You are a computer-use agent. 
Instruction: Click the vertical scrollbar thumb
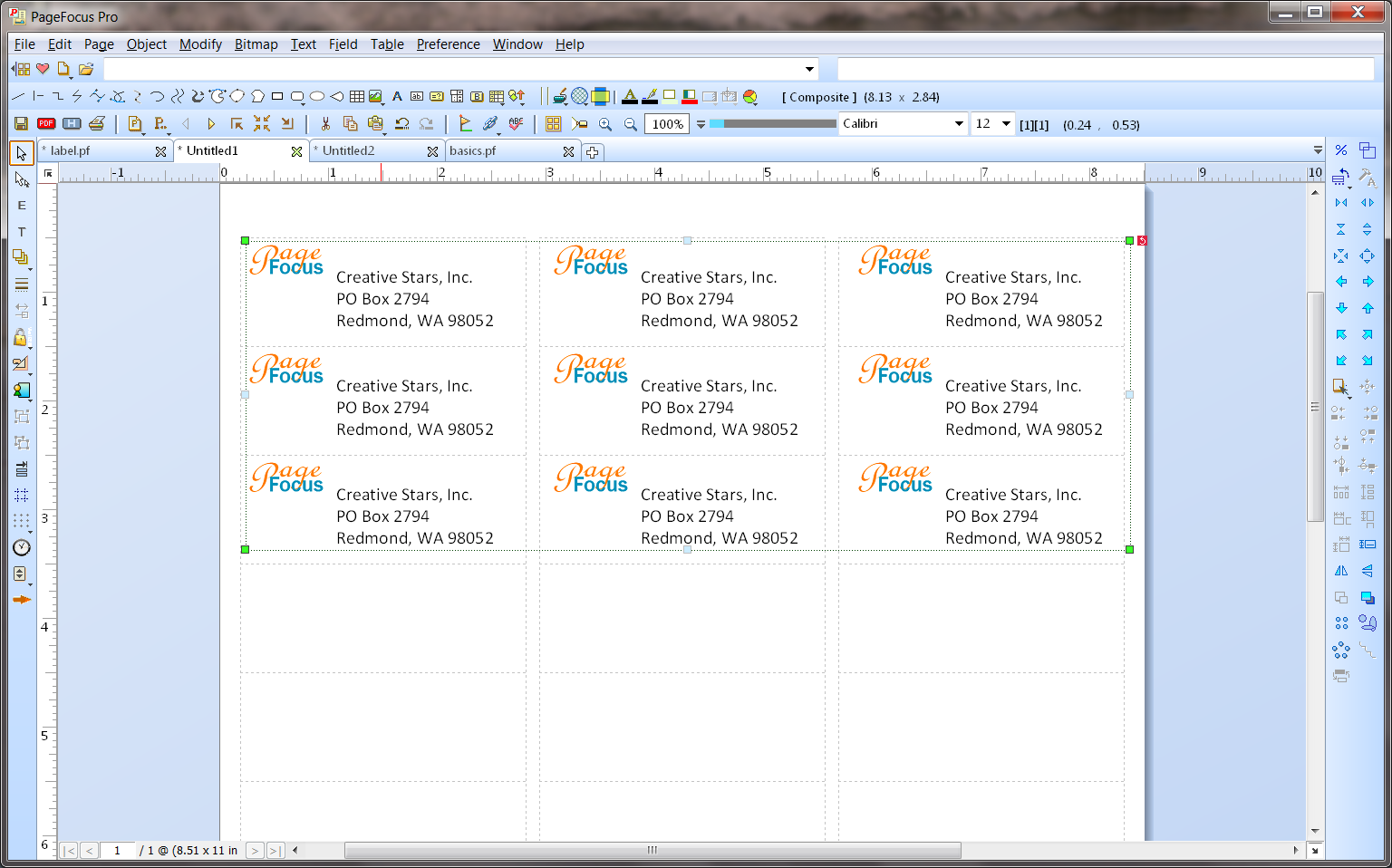pyautogui.click(x=1315, y=407)
